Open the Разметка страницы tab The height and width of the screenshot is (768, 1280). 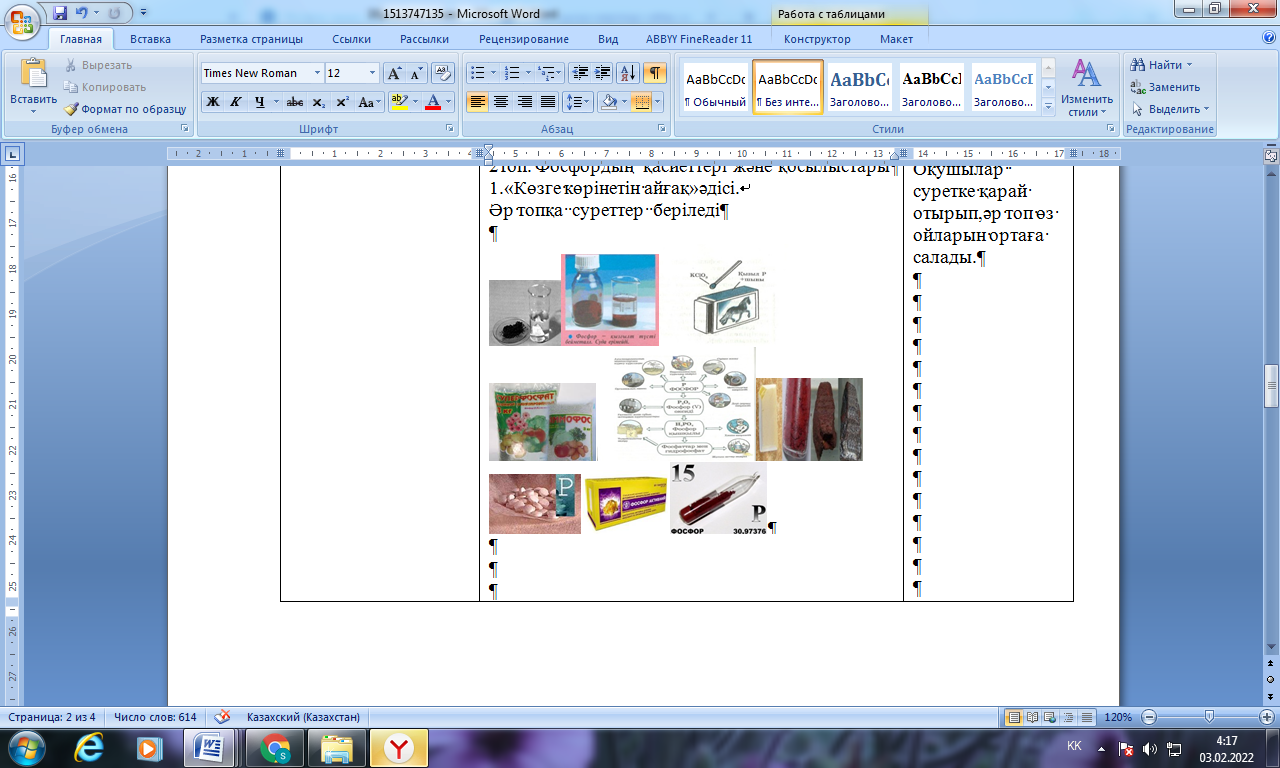click(251, 39)
